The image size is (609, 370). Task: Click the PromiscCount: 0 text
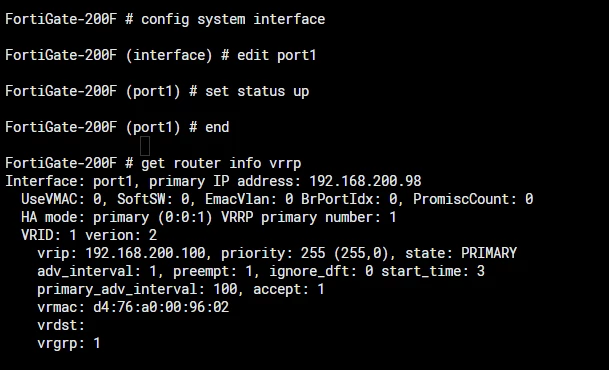coord(473,199)
